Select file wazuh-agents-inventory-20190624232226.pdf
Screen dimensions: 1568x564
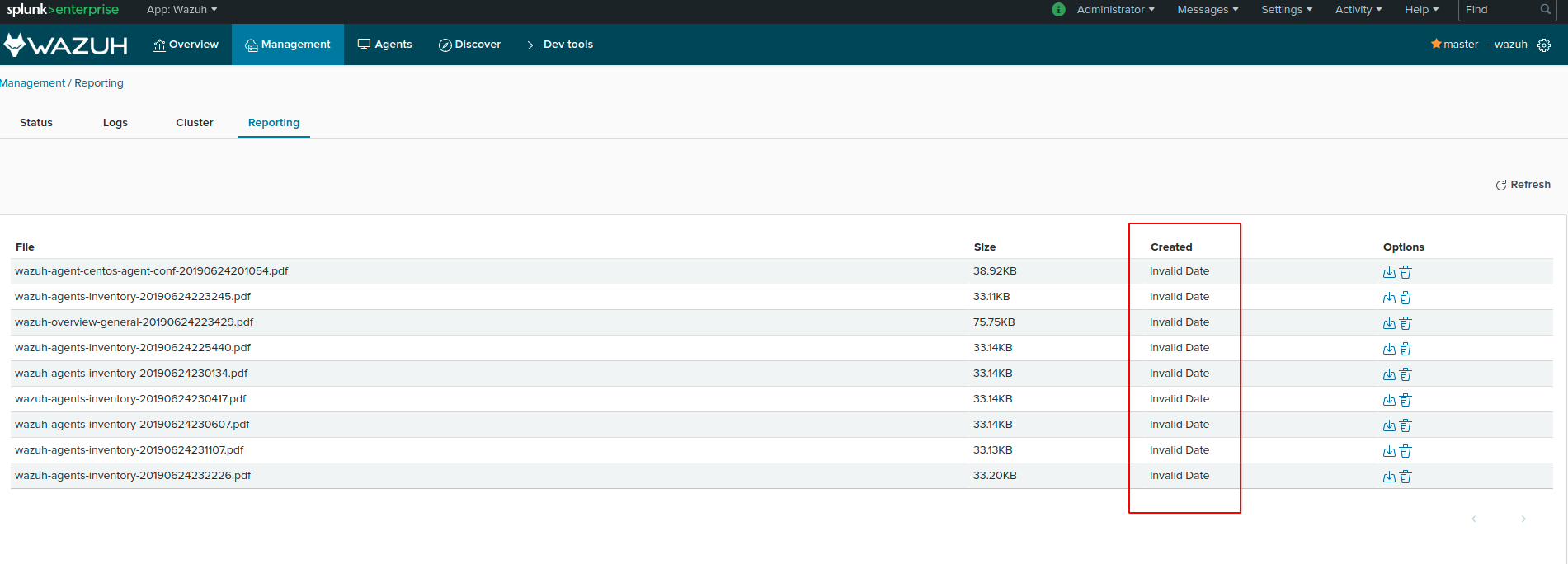[x=133, y=476]
